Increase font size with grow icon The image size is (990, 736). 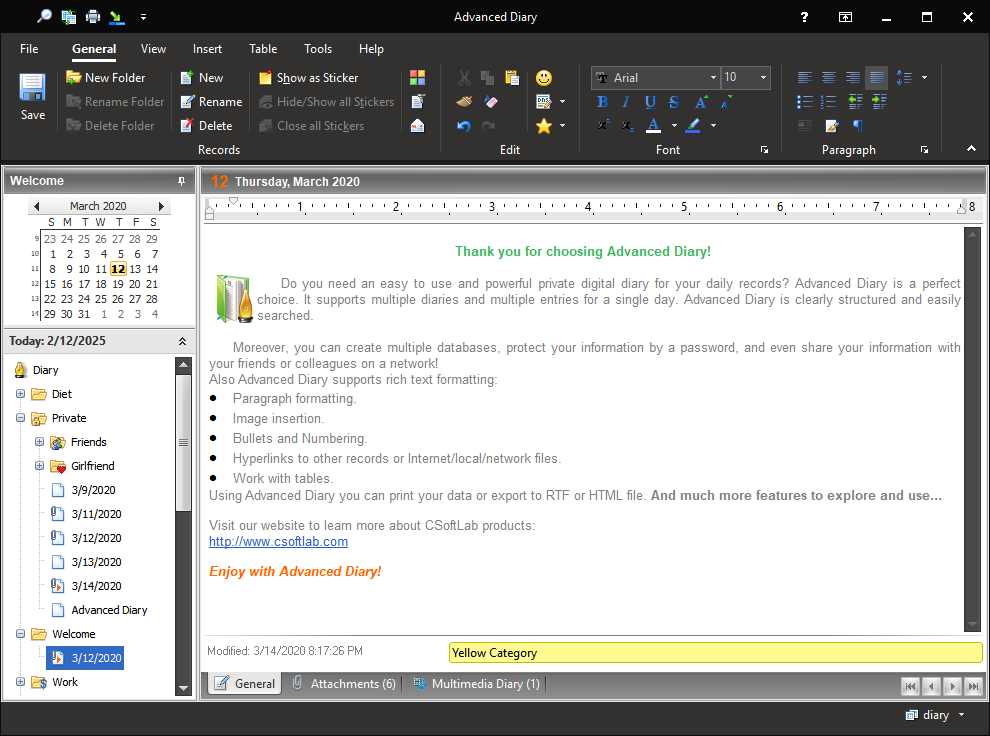tap(701, 102)
